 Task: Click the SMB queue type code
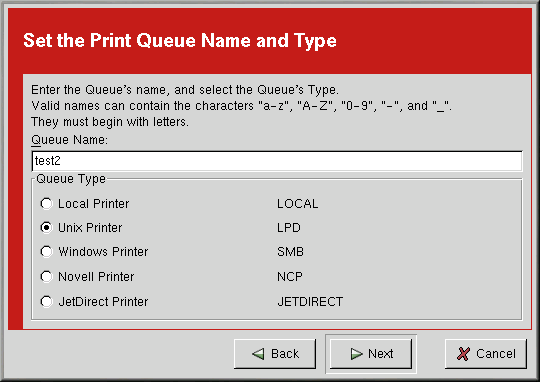coord(290,252)
